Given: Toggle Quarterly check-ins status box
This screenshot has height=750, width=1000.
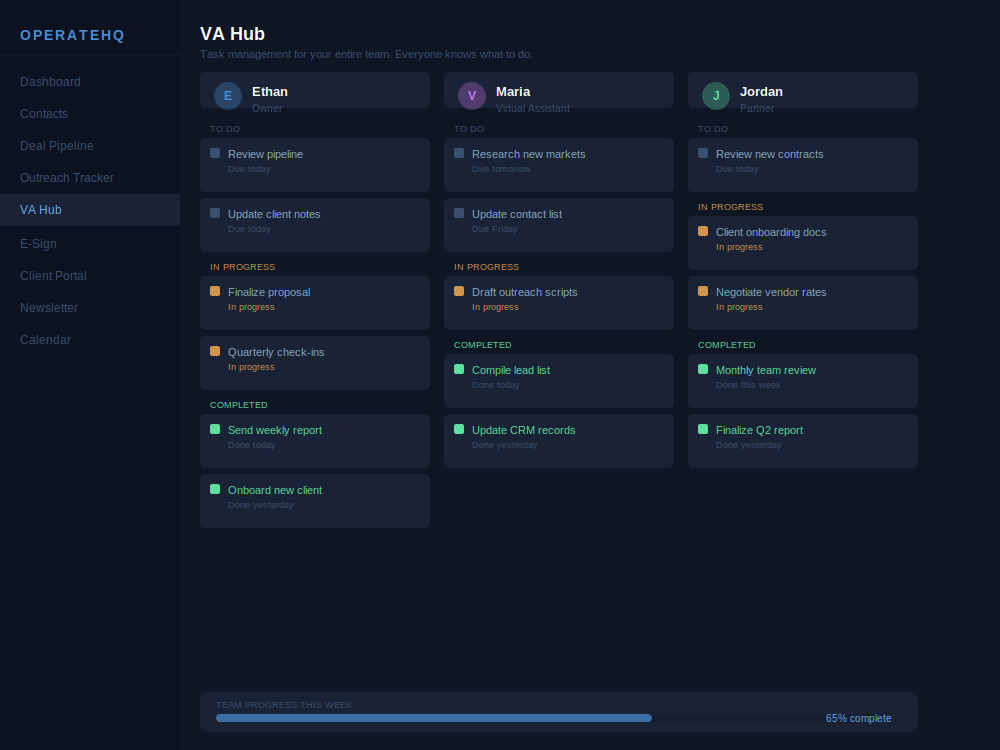Looking at the screenshot, I should (215, 351).
